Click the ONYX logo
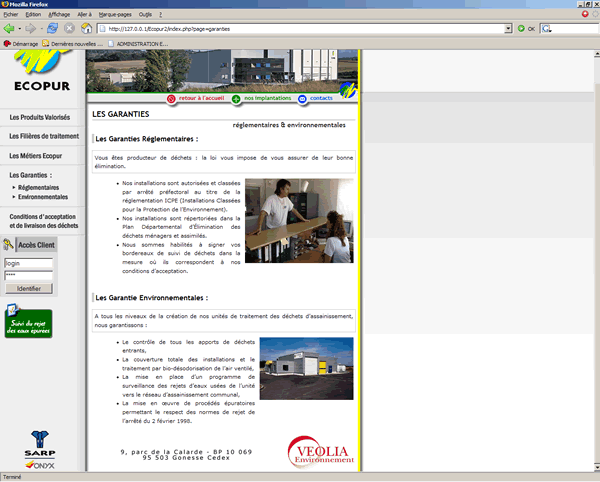Screen dimensions: 600x482 [40, 465]
